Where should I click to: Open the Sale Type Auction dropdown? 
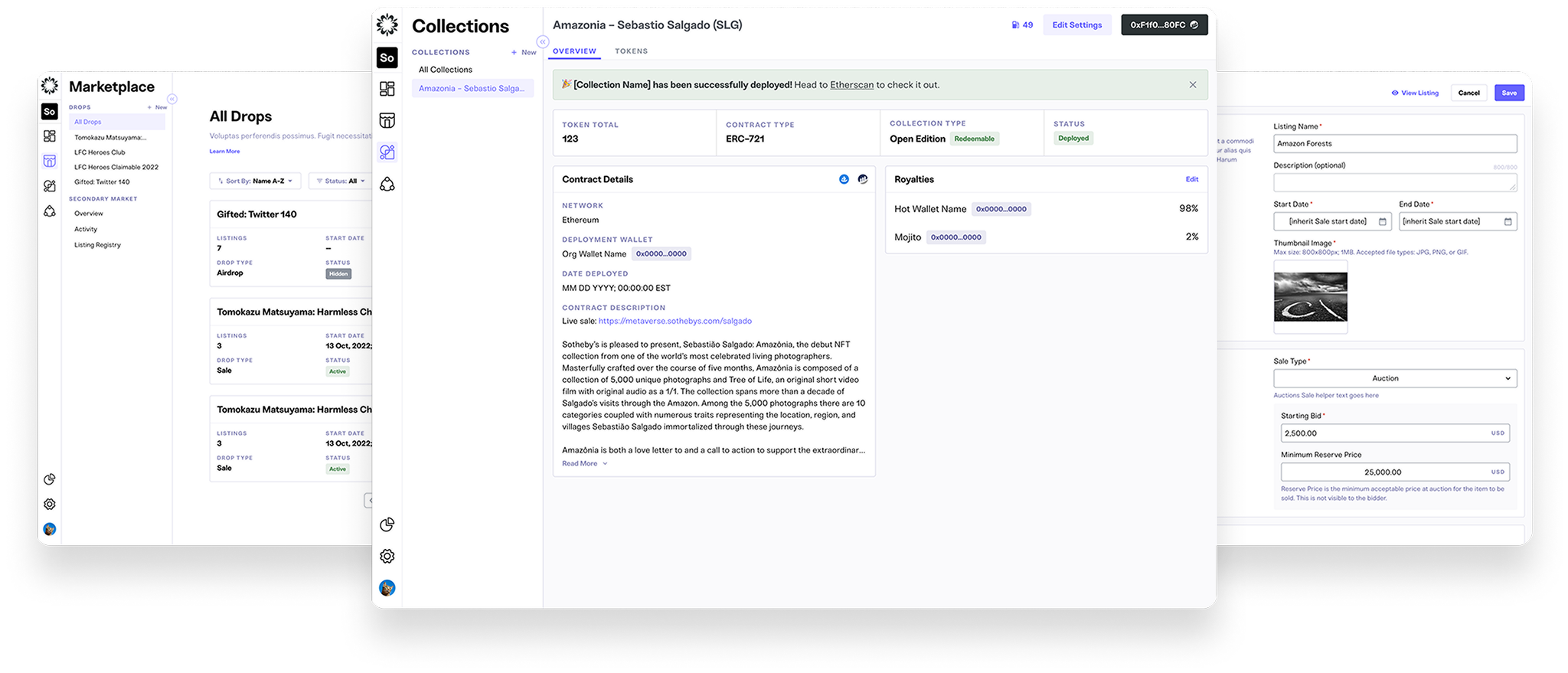1394,378
